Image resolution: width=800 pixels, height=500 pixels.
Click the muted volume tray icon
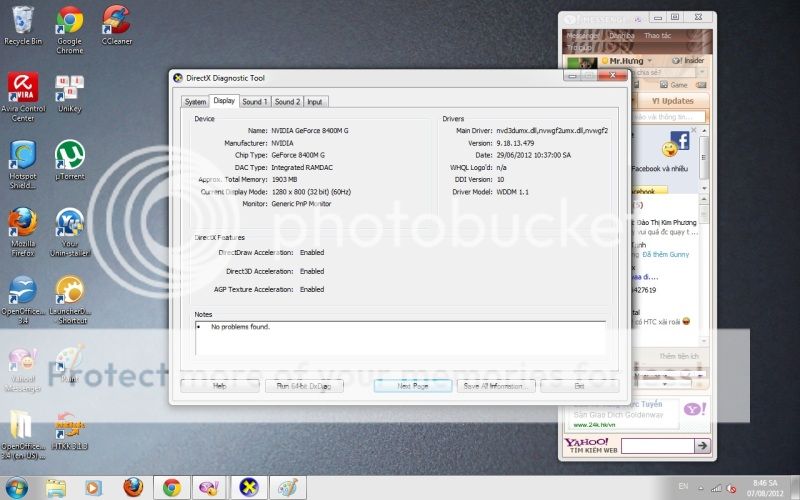[731, 488]
